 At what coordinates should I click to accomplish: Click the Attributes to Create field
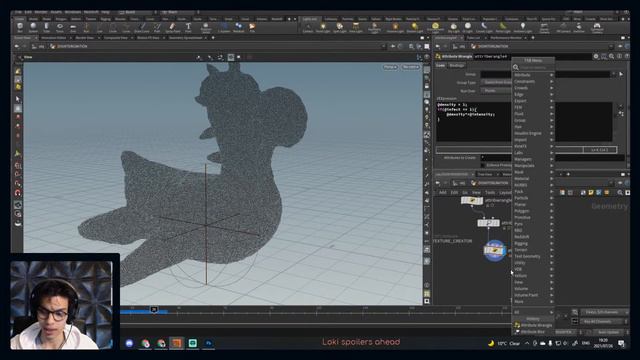[x=553, y=158]
